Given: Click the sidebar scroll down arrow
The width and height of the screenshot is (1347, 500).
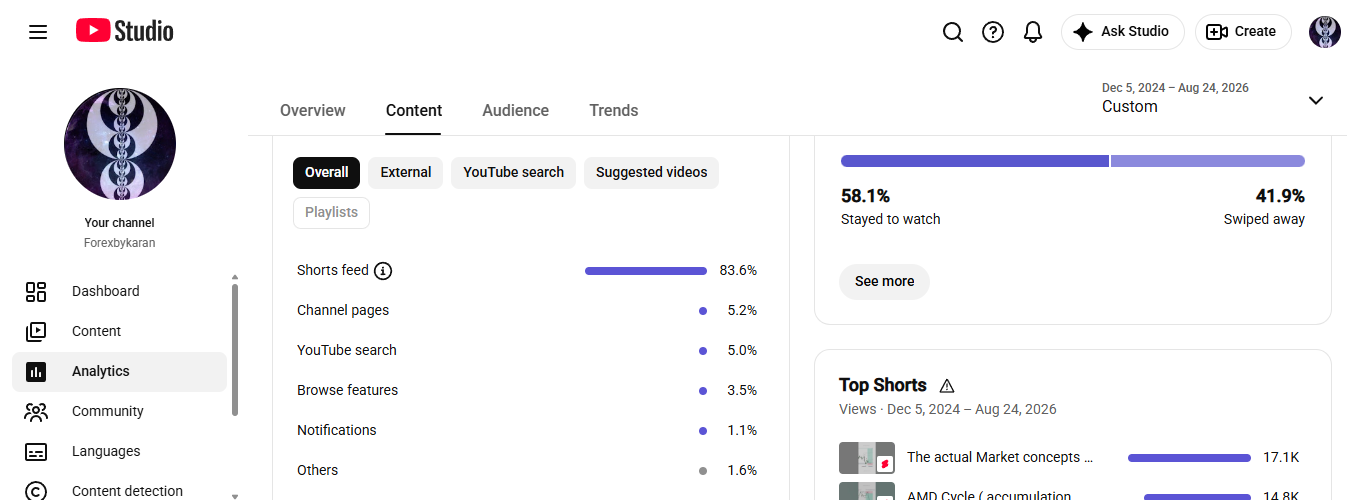Looking at the screenshot, I should 235,495.
